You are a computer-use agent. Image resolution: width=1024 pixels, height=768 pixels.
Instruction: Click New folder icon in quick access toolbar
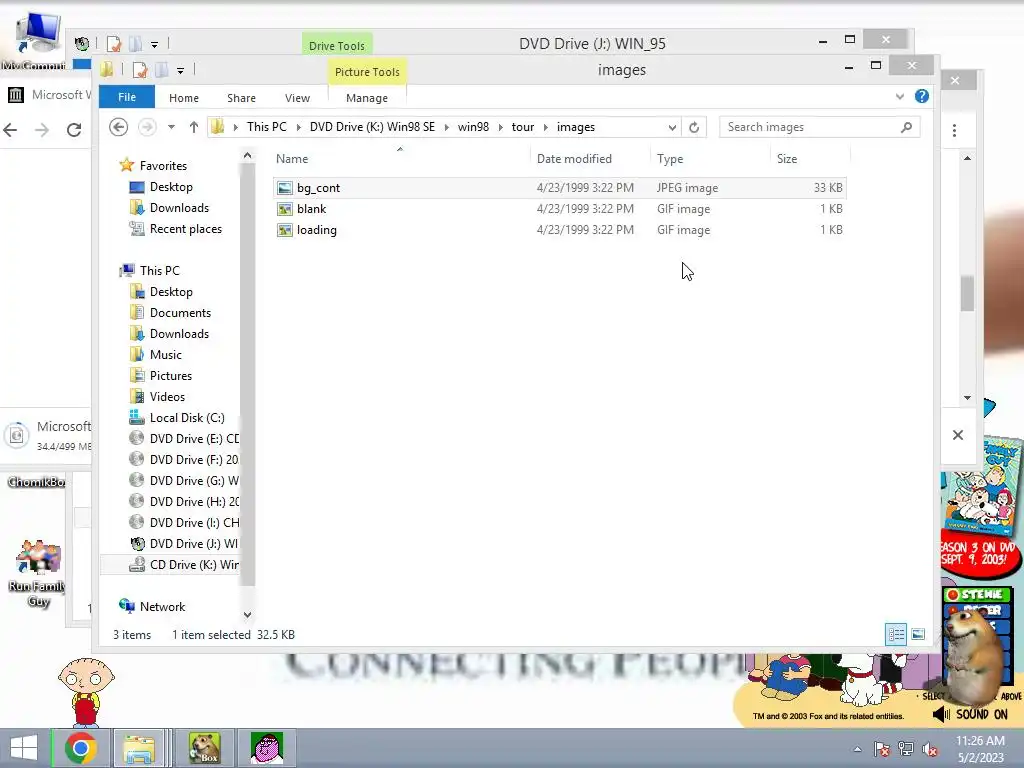(x=161, y=70)
